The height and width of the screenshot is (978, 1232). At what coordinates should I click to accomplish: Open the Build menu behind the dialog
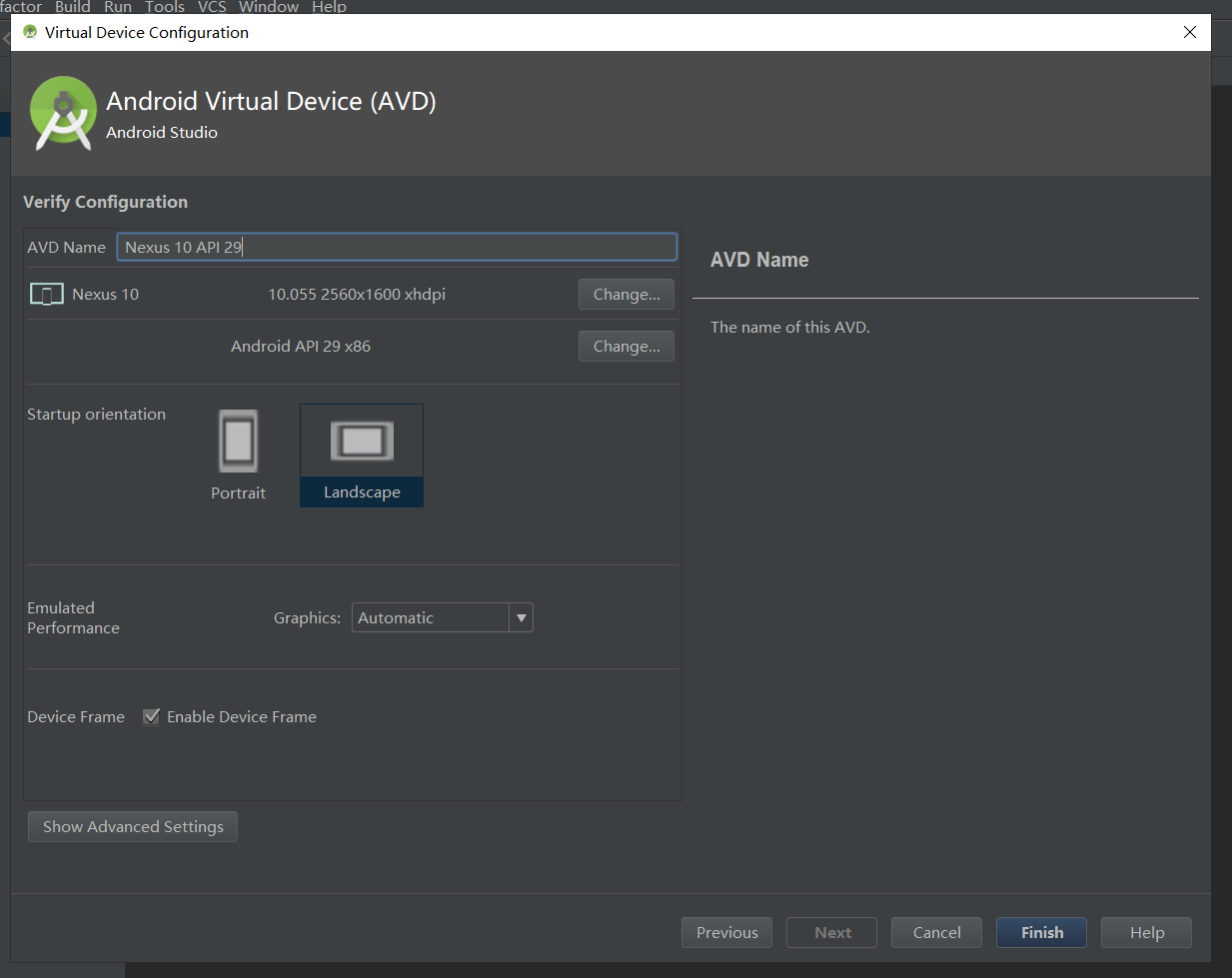(x=73, y=7)
